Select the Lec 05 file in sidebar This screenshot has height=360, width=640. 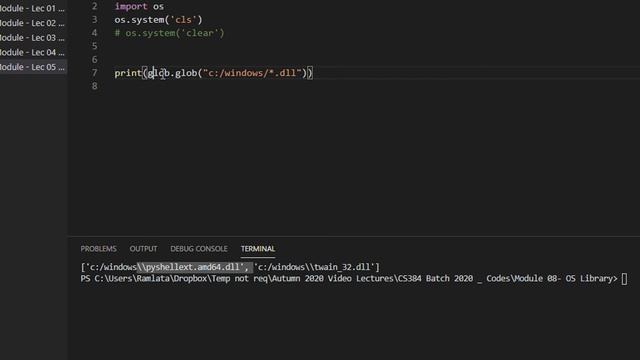[x=33, y=67]
